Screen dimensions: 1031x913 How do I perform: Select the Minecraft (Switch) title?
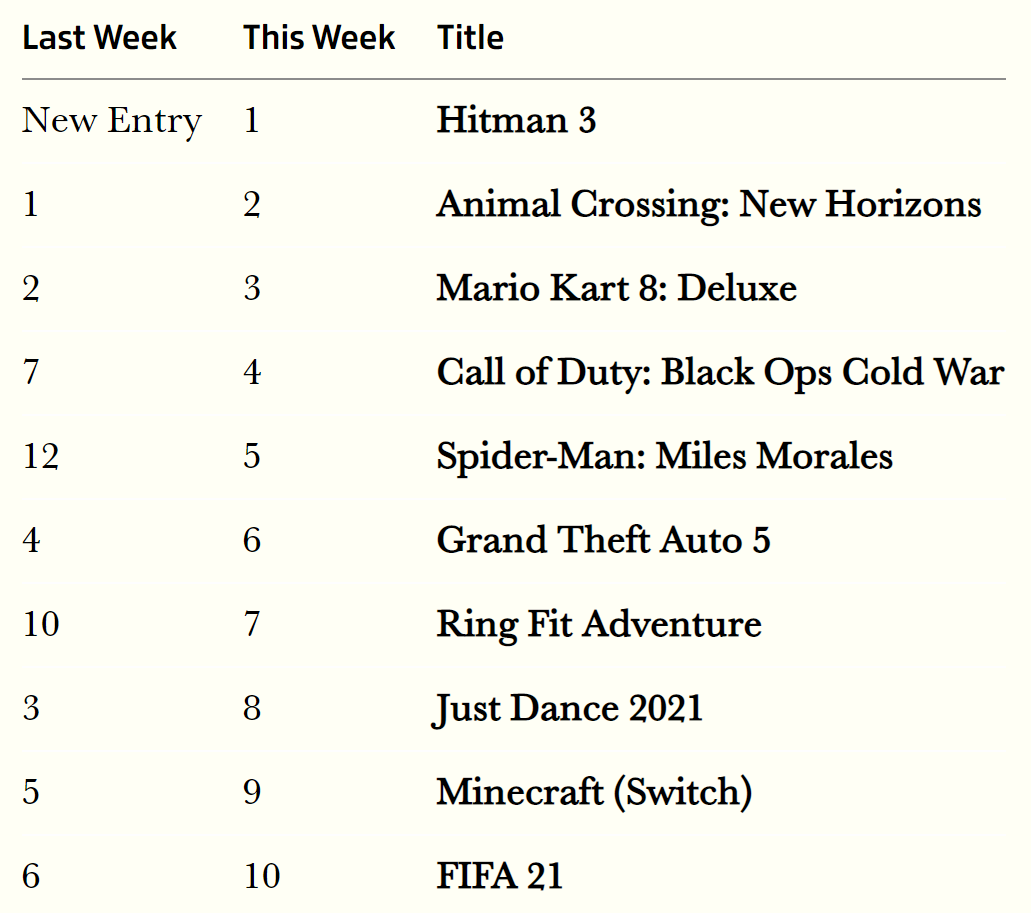(x=594, y=793)
